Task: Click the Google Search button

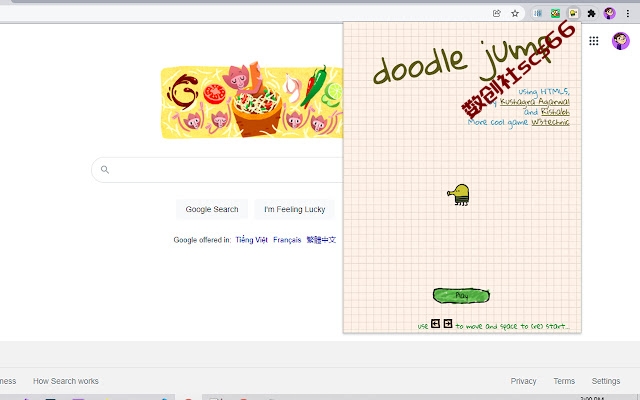Action: [212, 209]
